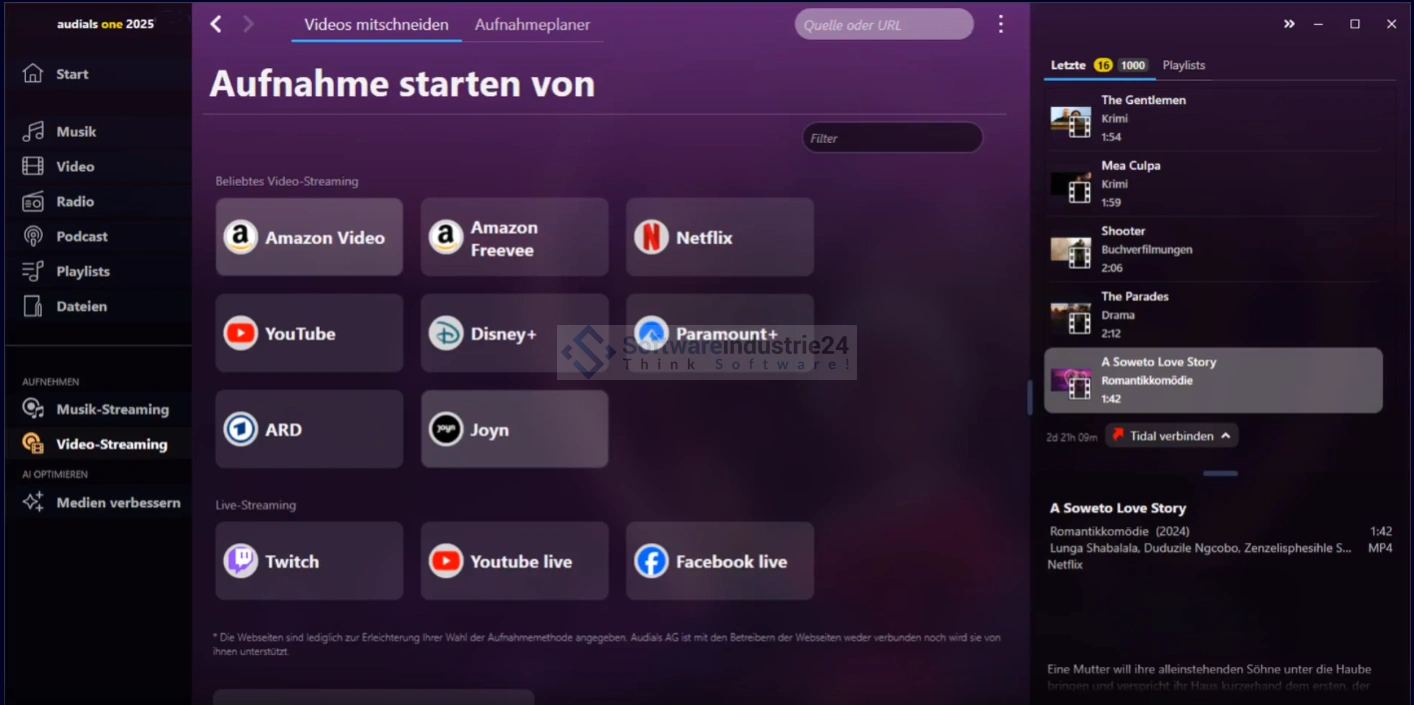
Task: Select the Joyn streaming tile
Action: coord(514,429)
